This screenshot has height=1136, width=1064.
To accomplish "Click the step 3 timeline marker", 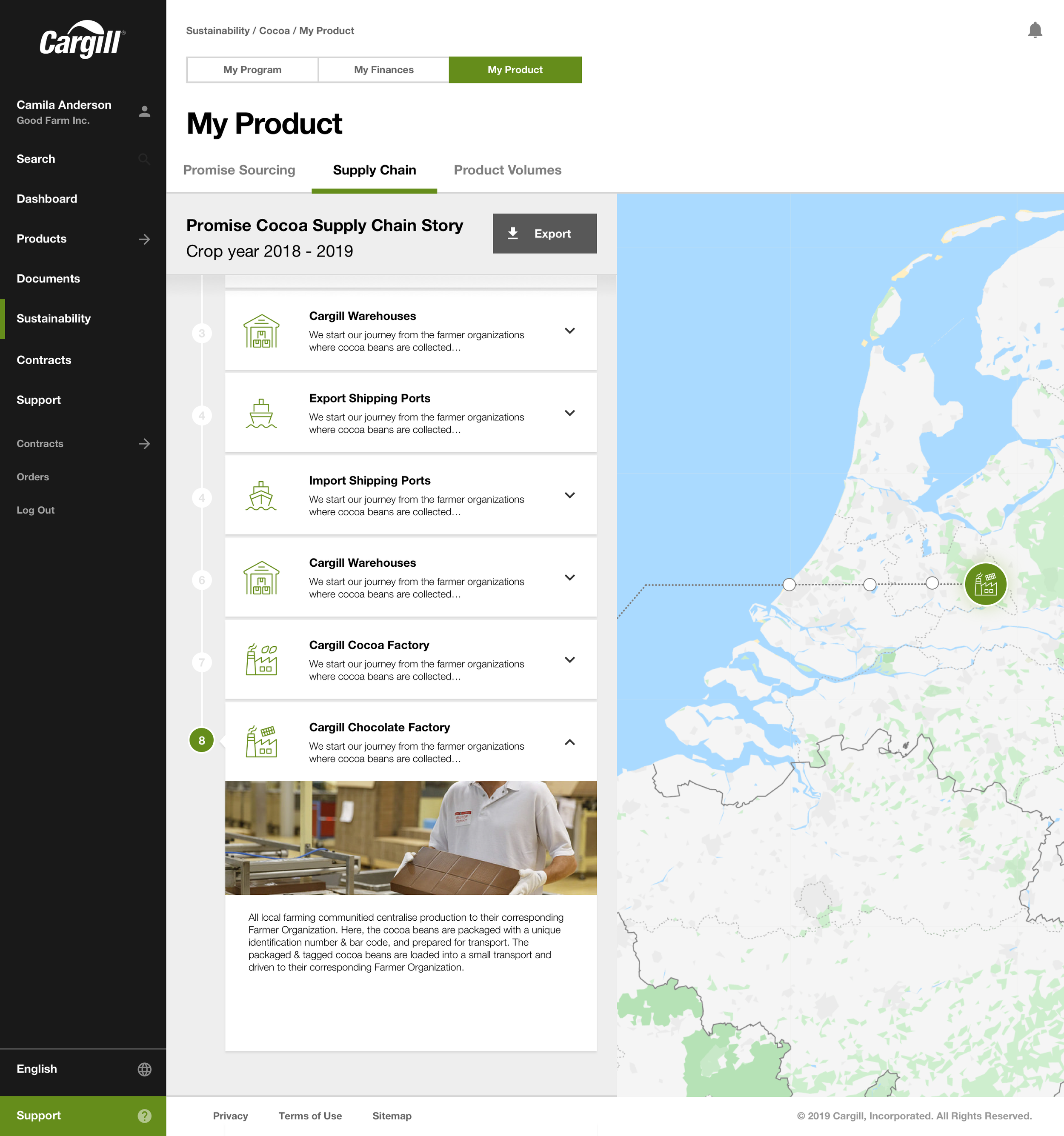I will click(202, 333).
